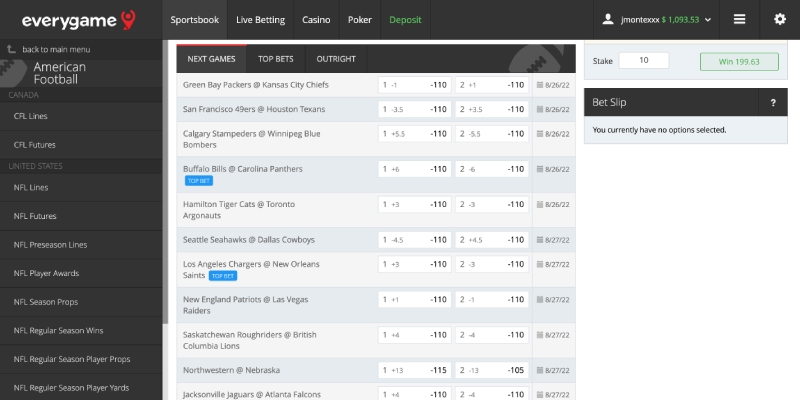The image size is (800, 400).
Task: Bet Calgary Stampeders +5.5
Action: click(414, 134)
